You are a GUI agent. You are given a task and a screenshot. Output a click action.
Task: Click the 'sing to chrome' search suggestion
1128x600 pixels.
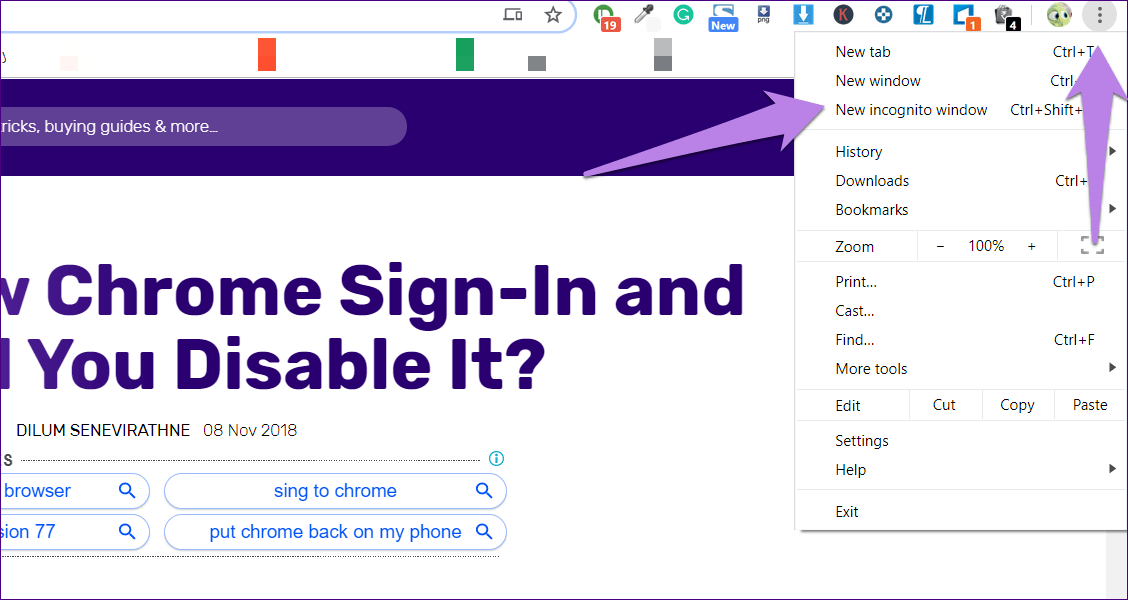335,491
